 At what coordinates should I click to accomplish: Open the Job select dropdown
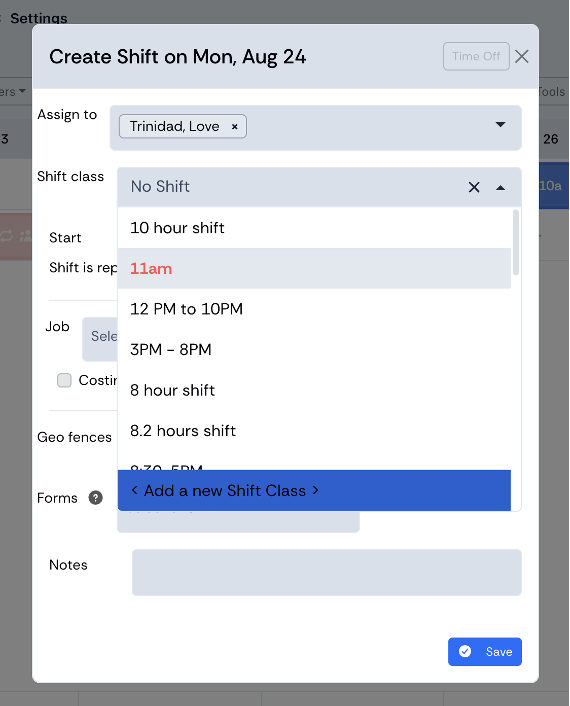[100, 339]
